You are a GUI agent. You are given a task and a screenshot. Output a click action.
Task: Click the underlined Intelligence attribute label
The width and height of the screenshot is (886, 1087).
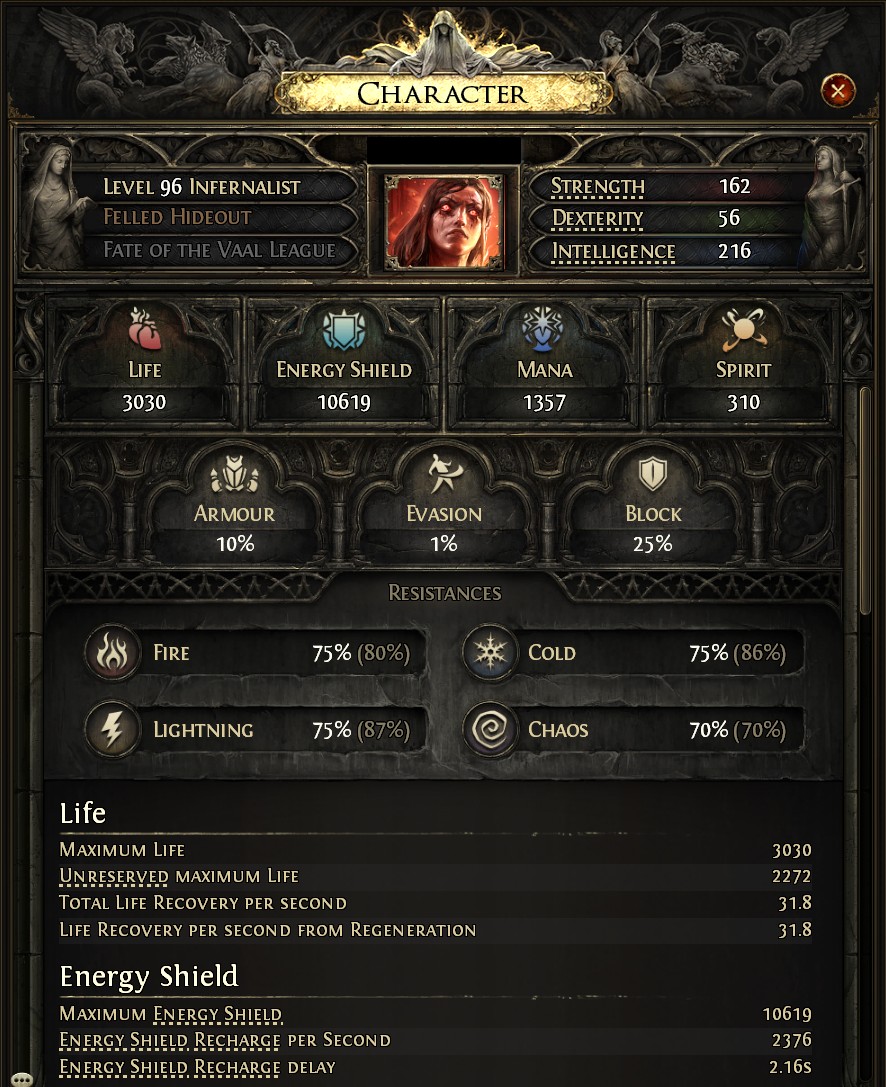pos(613,252)
